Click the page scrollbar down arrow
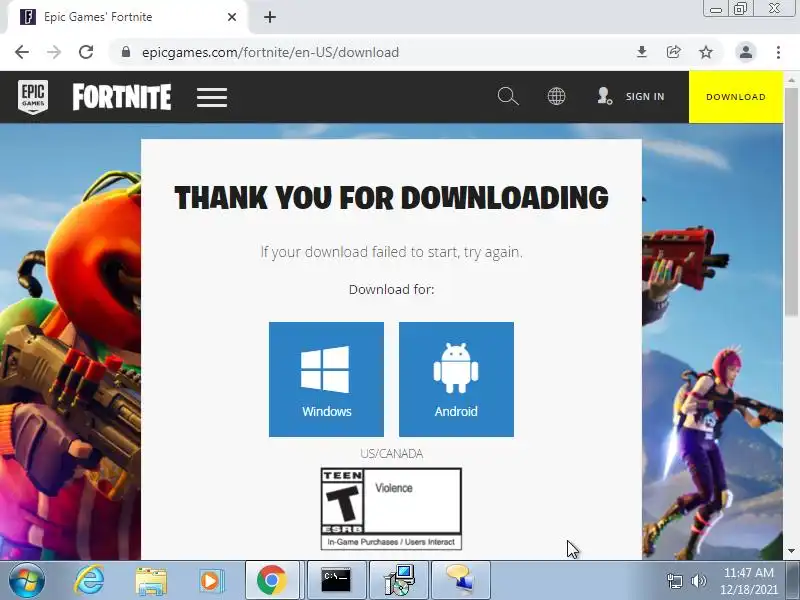Screen dimensions: 800x600 [791, 551]
